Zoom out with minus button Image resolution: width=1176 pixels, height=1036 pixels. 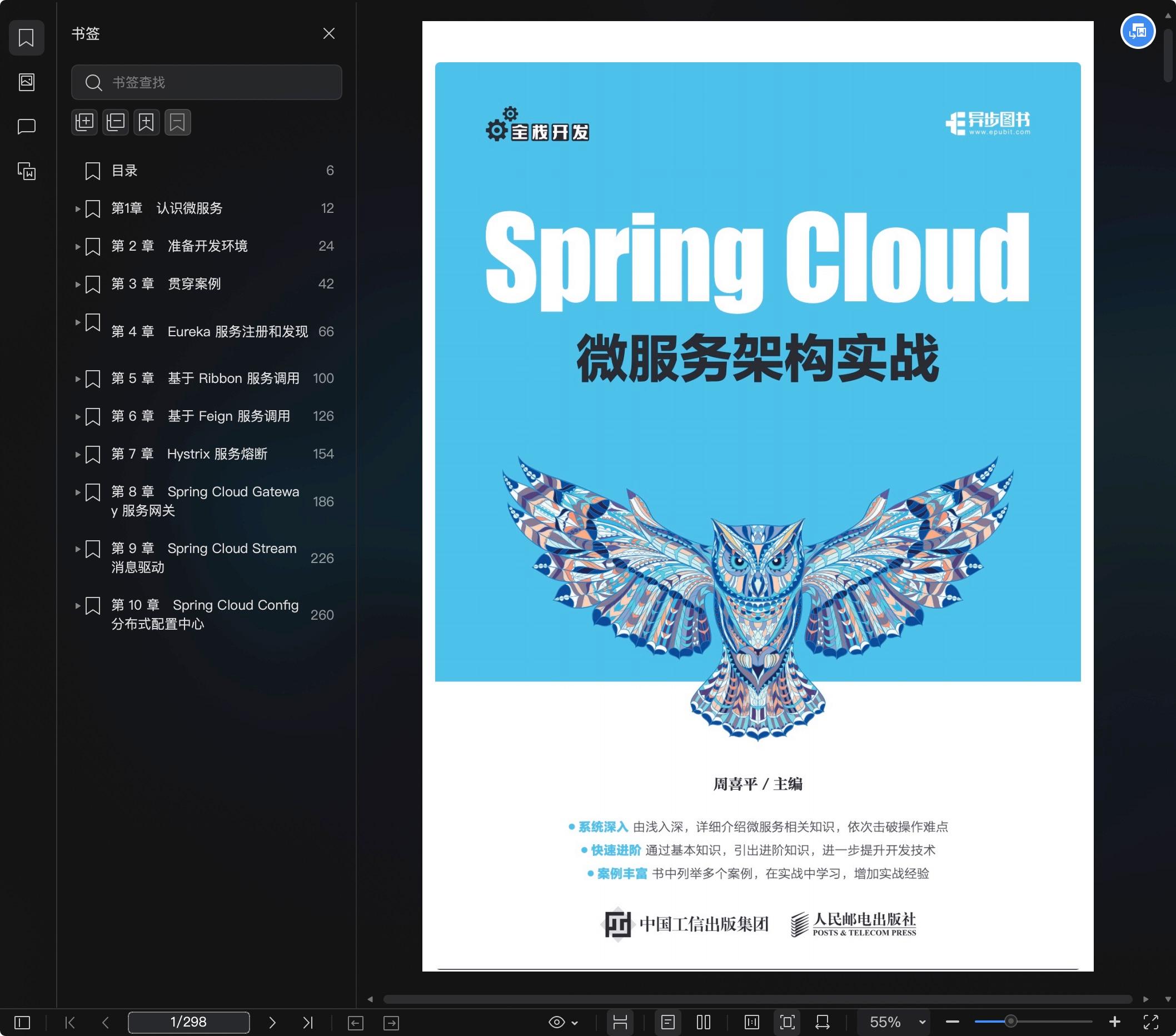(952, 1022)
